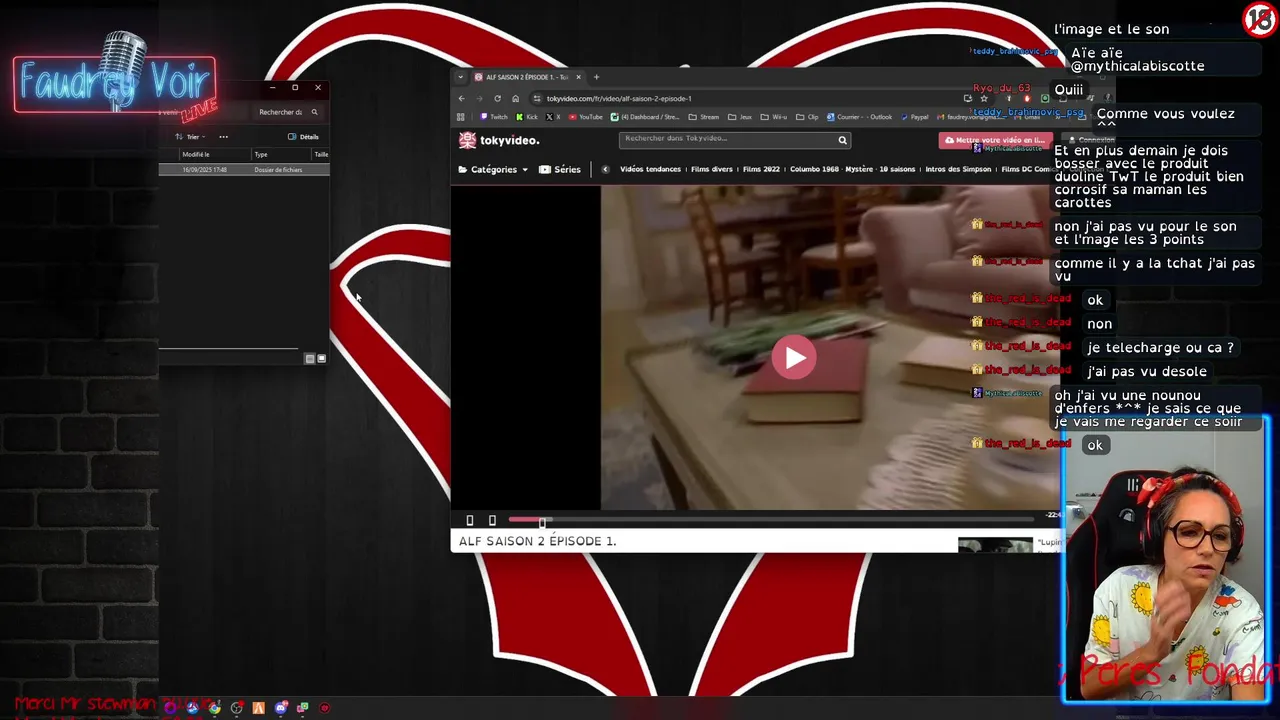Image resolution: width=1280 pixels, height=720 pixels.
Task: Go back in the browser
Action: 461,98
